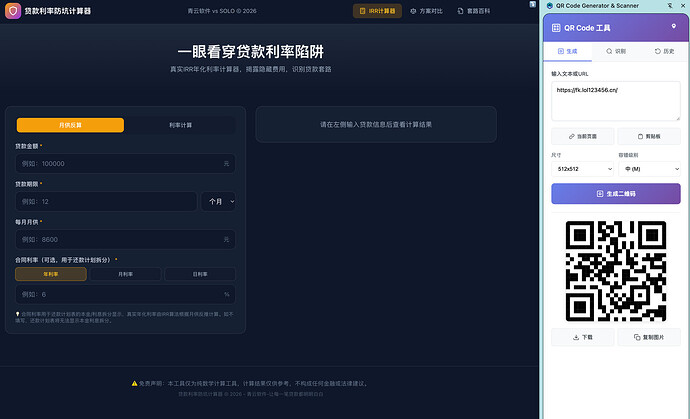Click the yellow warning icon in footer disclaimer

tap(134, 383)
